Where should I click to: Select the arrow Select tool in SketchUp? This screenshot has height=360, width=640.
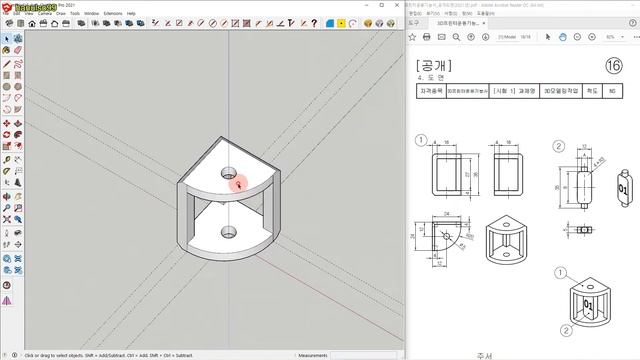click(7, 39)
